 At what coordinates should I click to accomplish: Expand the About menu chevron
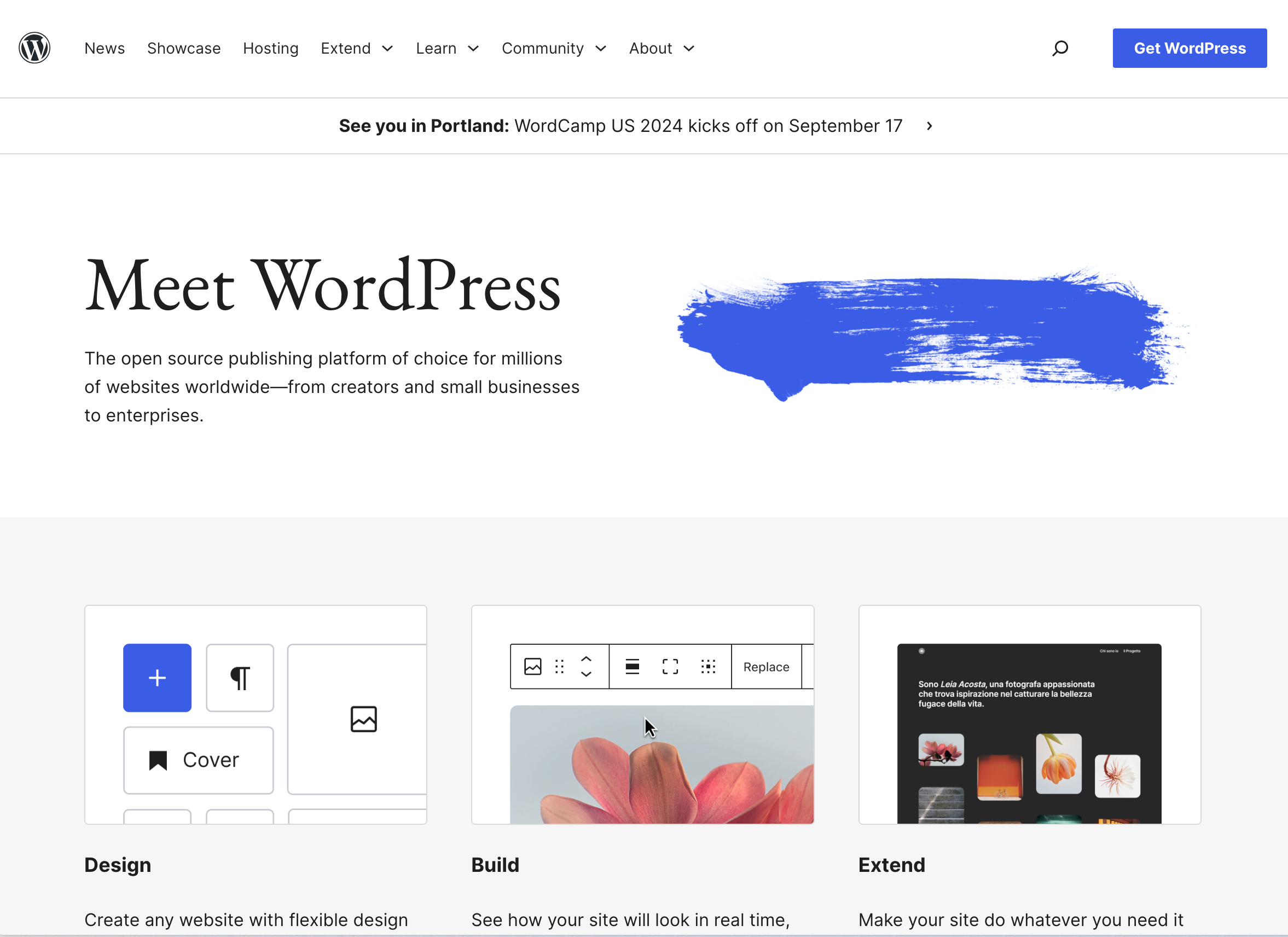click(x=688, y=48)
